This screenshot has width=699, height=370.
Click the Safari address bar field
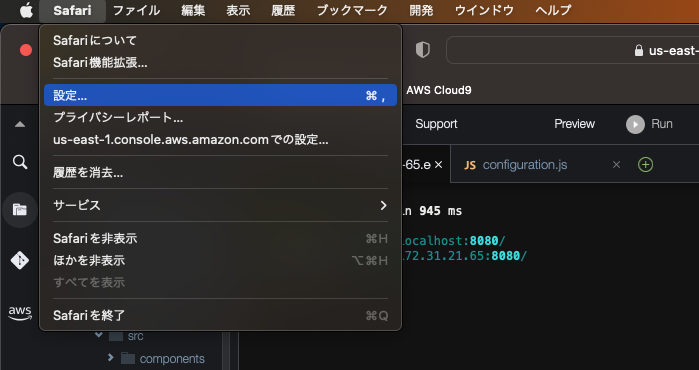pyautogui.click(x=572, y=50)
